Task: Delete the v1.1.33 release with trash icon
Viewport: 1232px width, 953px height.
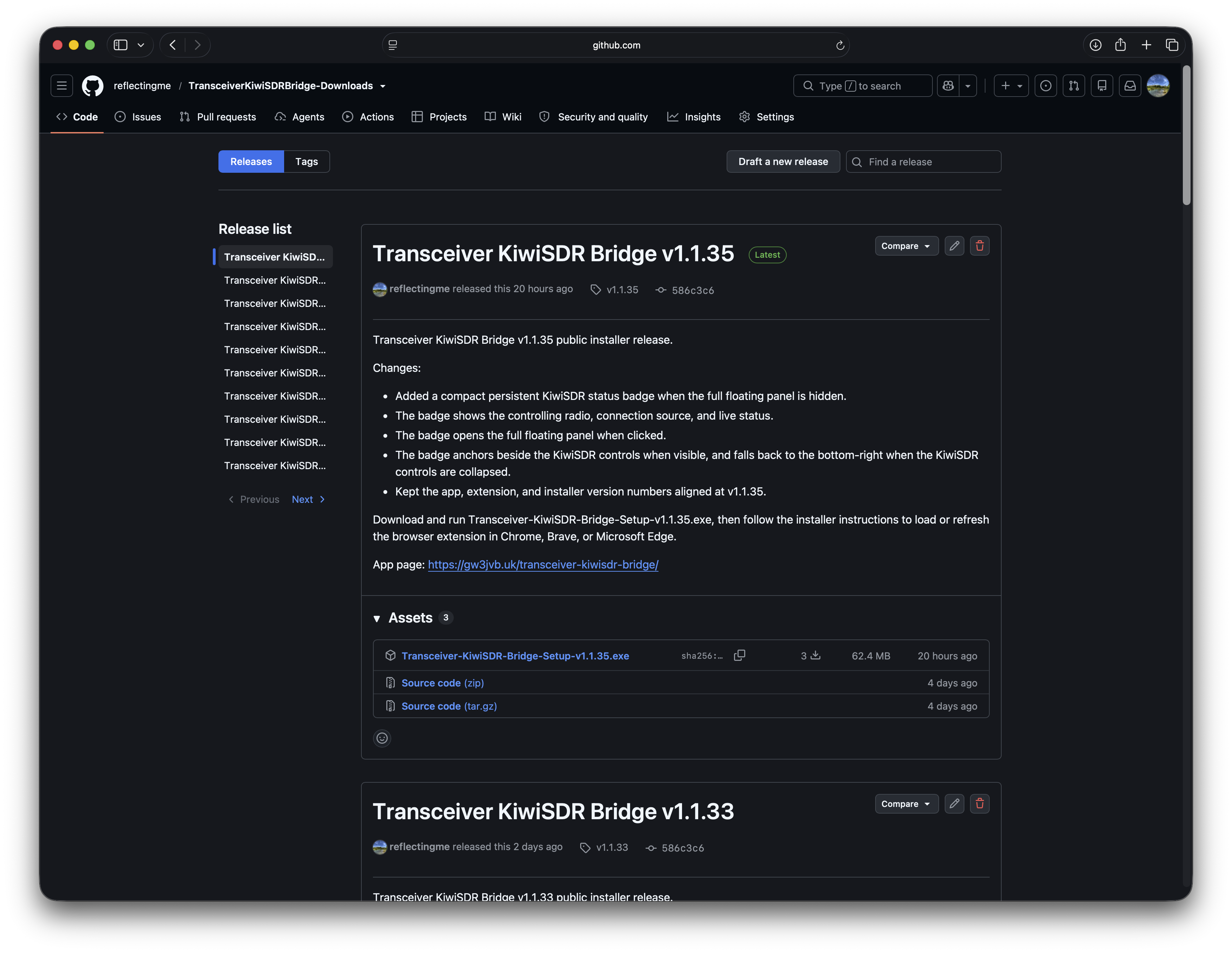Action: click(980, 803)
